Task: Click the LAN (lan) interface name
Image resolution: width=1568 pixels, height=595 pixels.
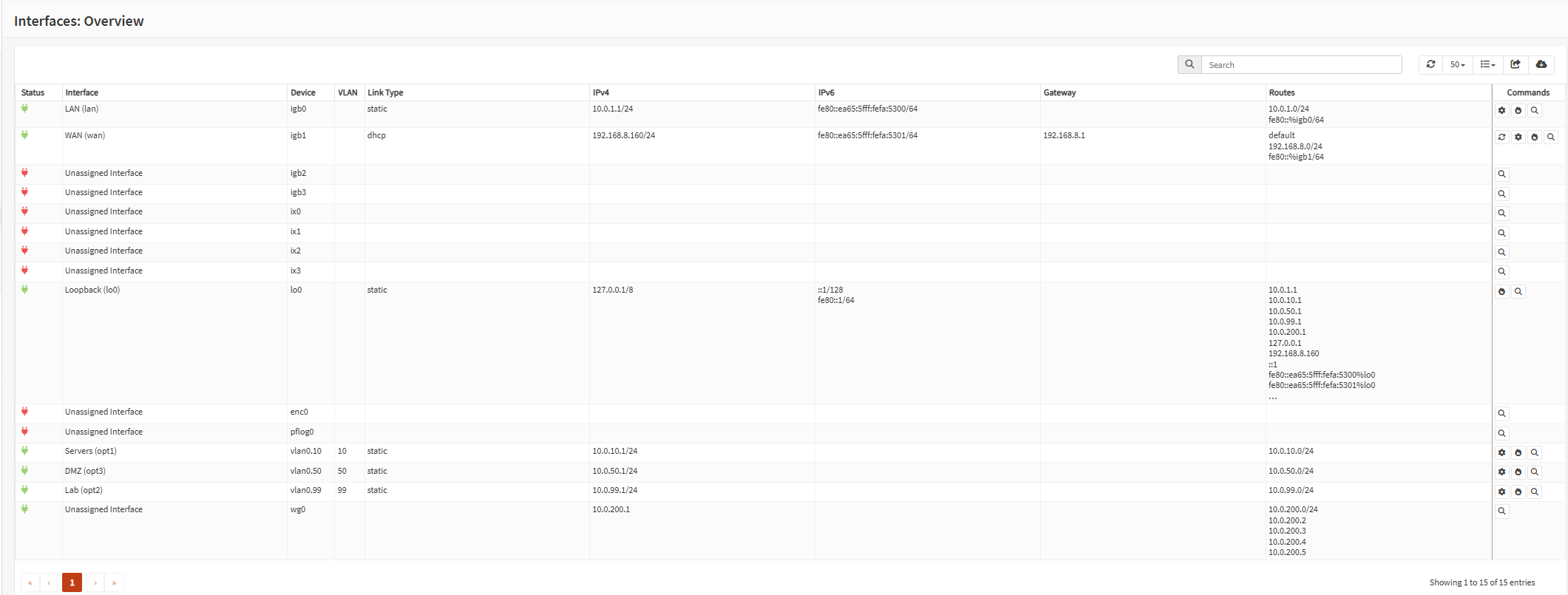Action: click(81, 109)
